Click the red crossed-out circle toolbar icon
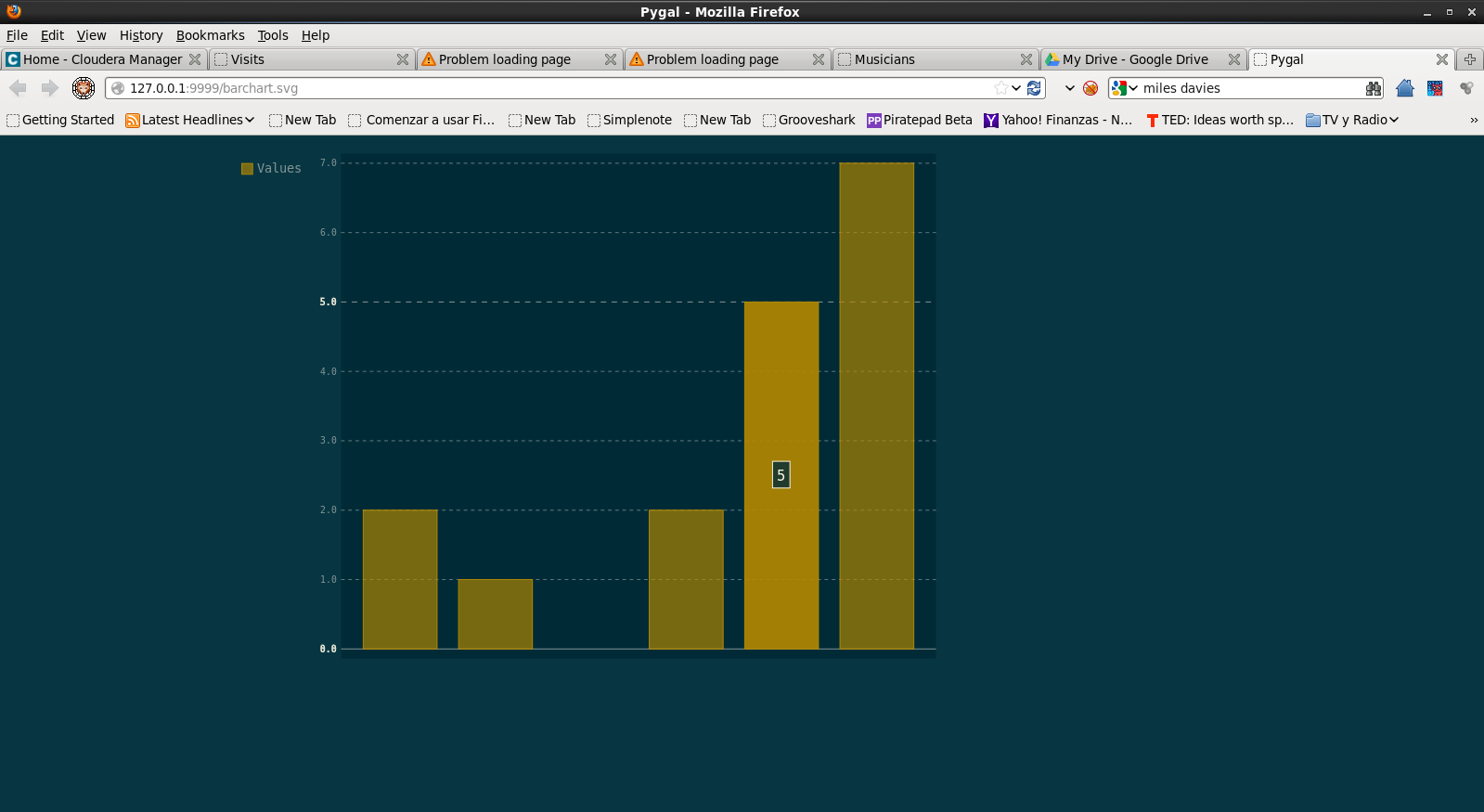Viewport: 1484px width, 812px height. pyautogui.click(x=1090, y=88)
